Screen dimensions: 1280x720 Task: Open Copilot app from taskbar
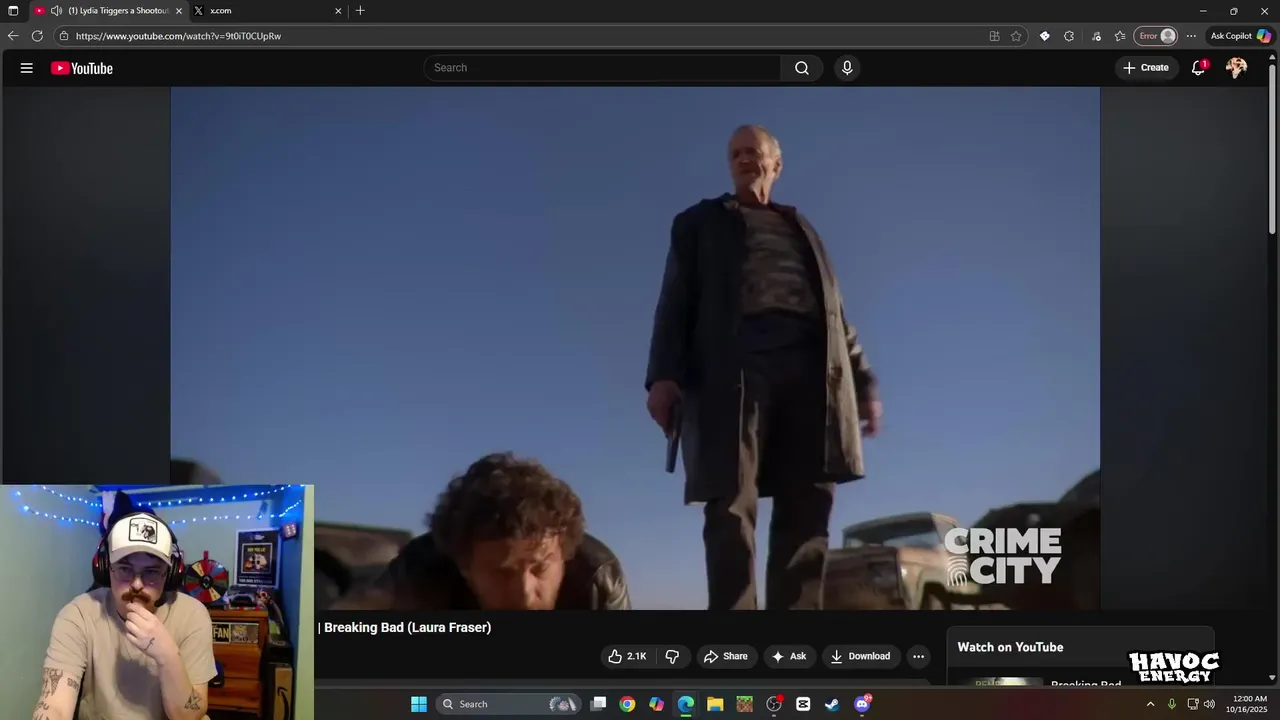click(656, 704)
